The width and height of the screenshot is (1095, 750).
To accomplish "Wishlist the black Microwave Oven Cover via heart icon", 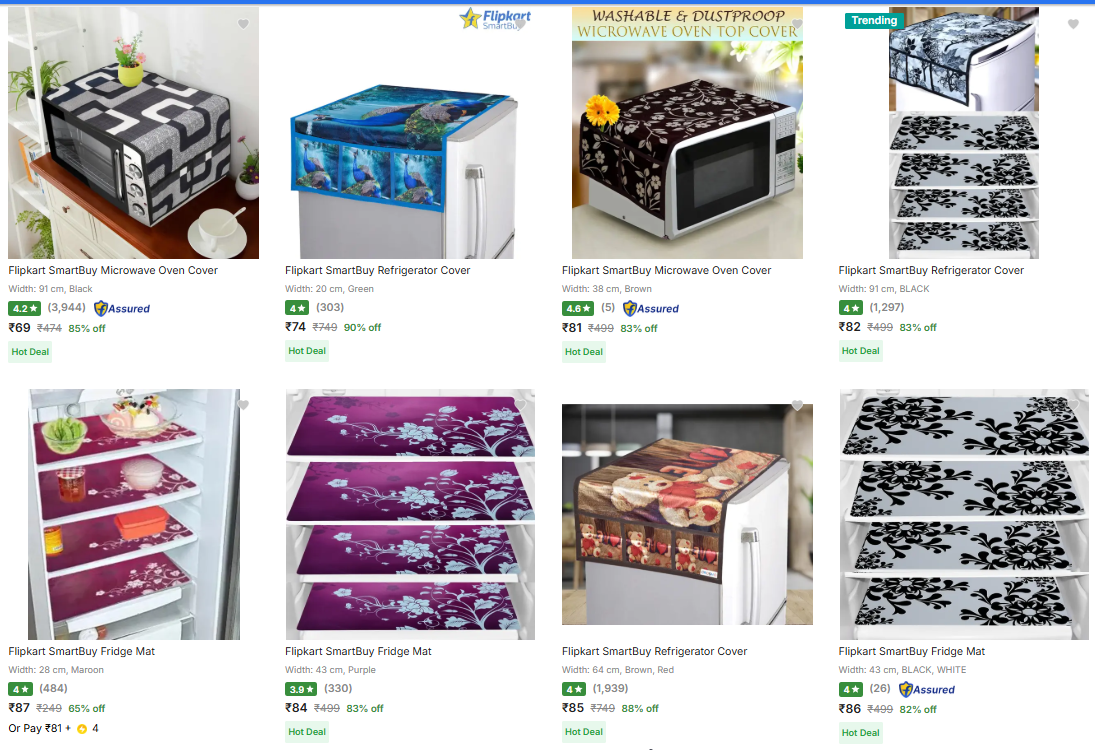I will pos(243,24).
